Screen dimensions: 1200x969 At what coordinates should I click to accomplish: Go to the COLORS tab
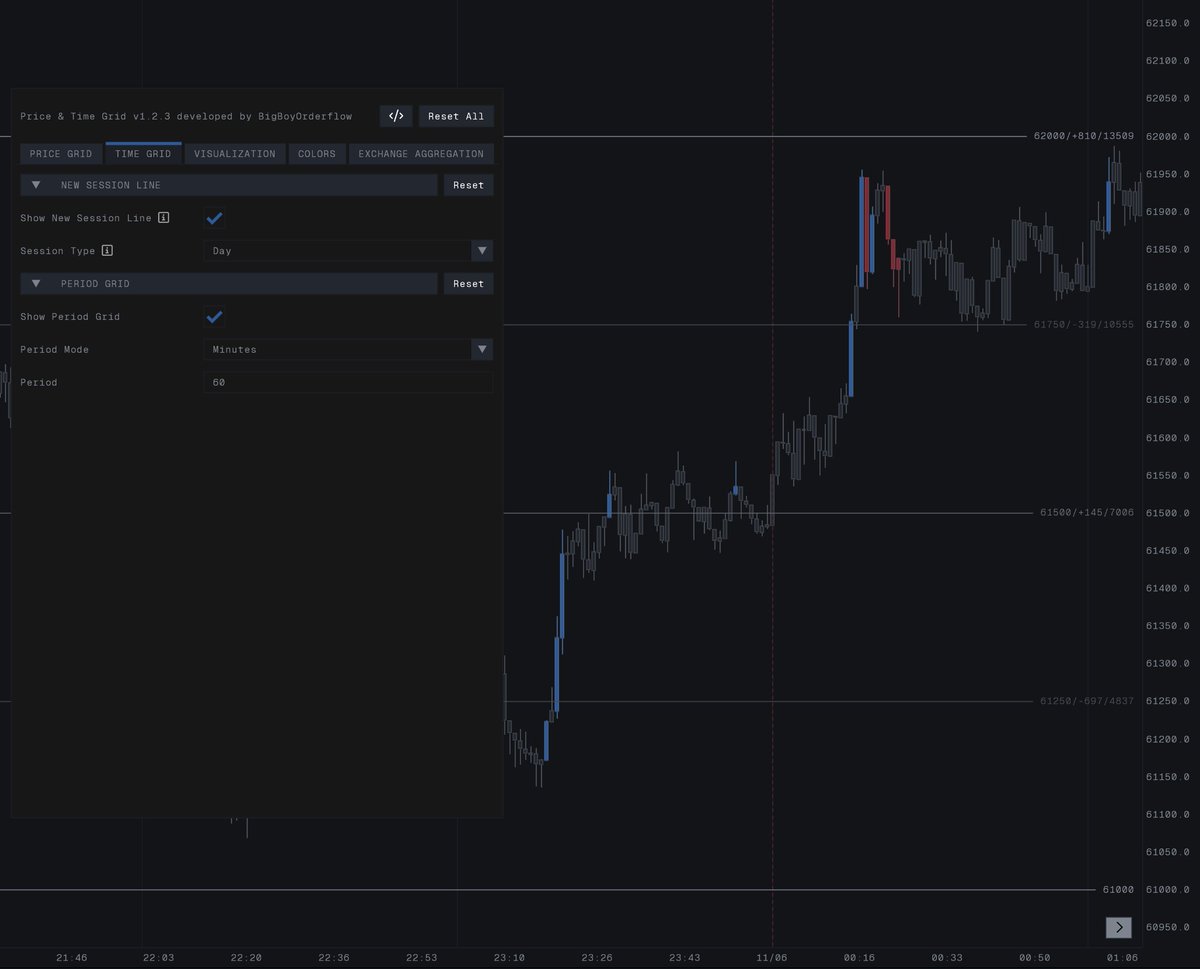[x=317, y=154]
